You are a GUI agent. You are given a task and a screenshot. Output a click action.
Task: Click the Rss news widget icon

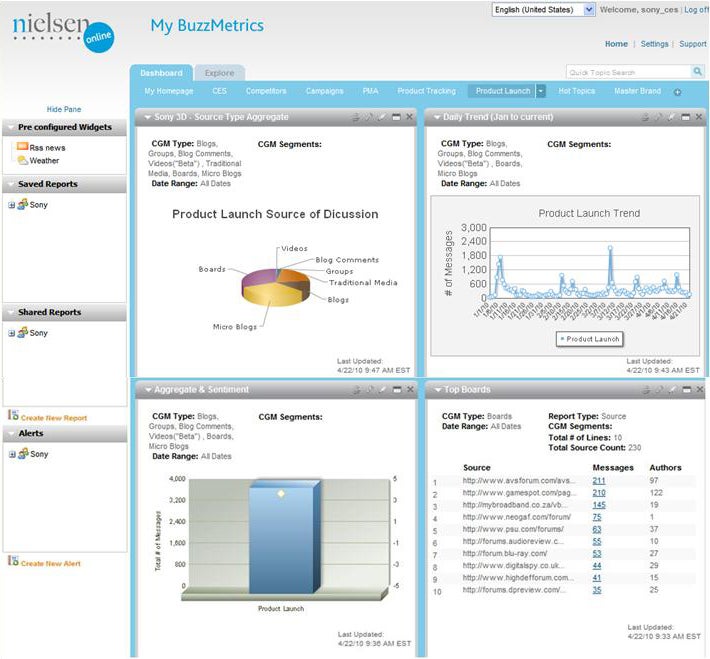(x=22, y=147)
